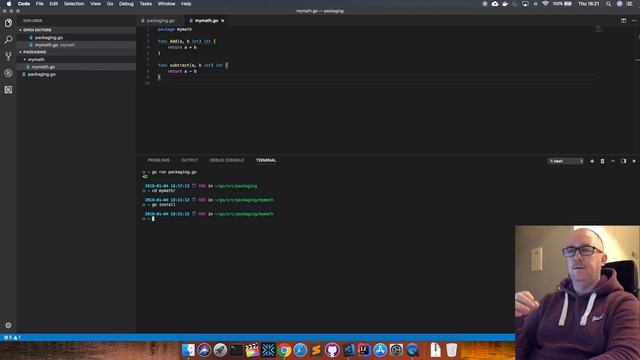Open GitHub Desktop from the dock
This screenshot has width=640, height=360.
pyautogui.click(x=332, y=350)
